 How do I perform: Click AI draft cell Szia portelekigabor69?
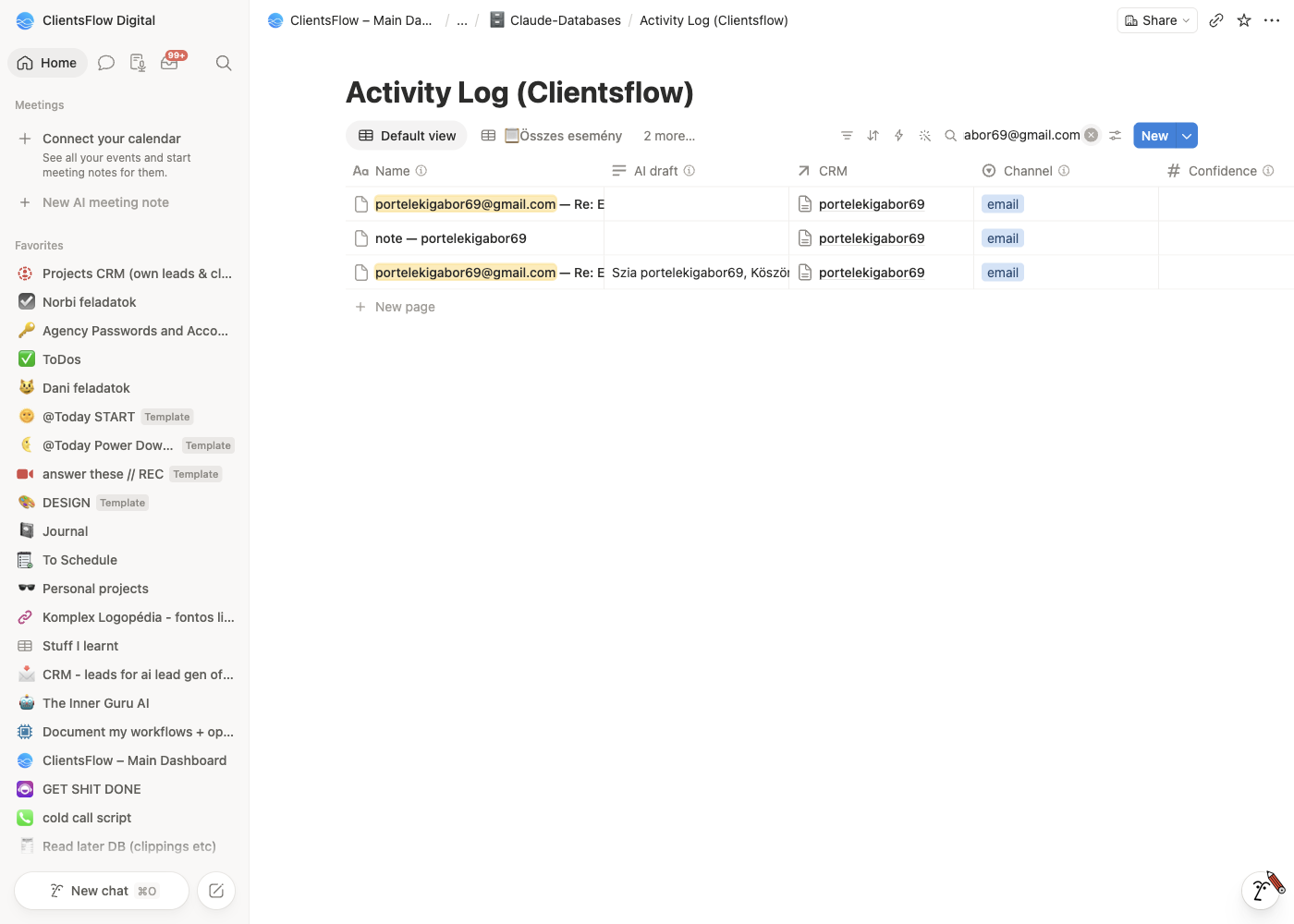697,273
